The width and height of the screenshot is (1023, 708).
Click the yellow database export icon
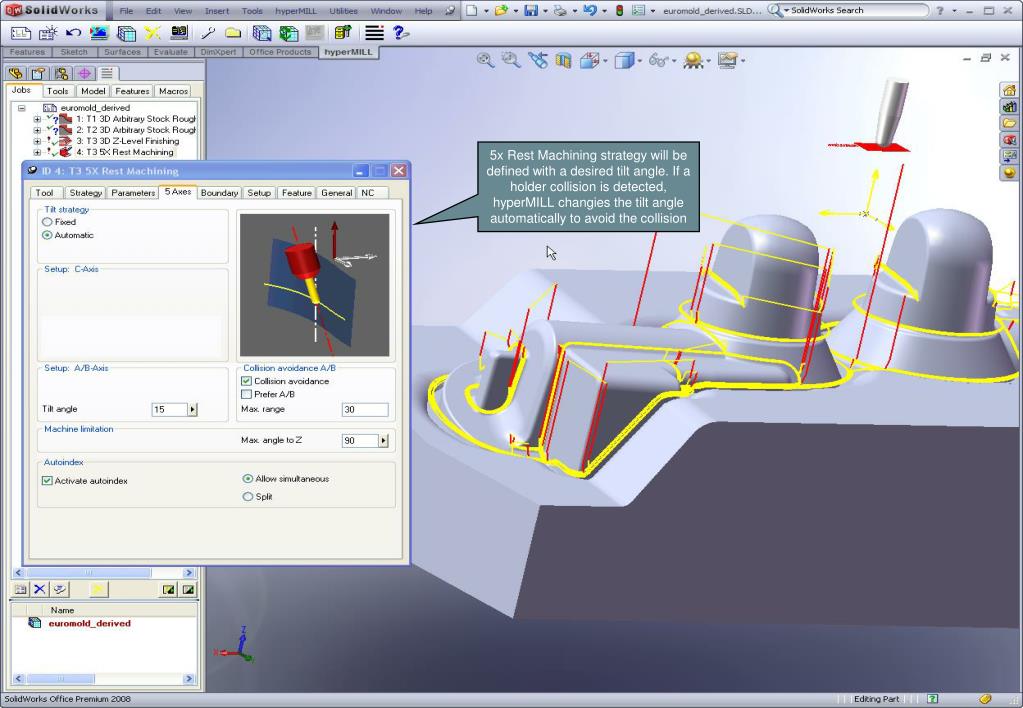click(343, 33)
